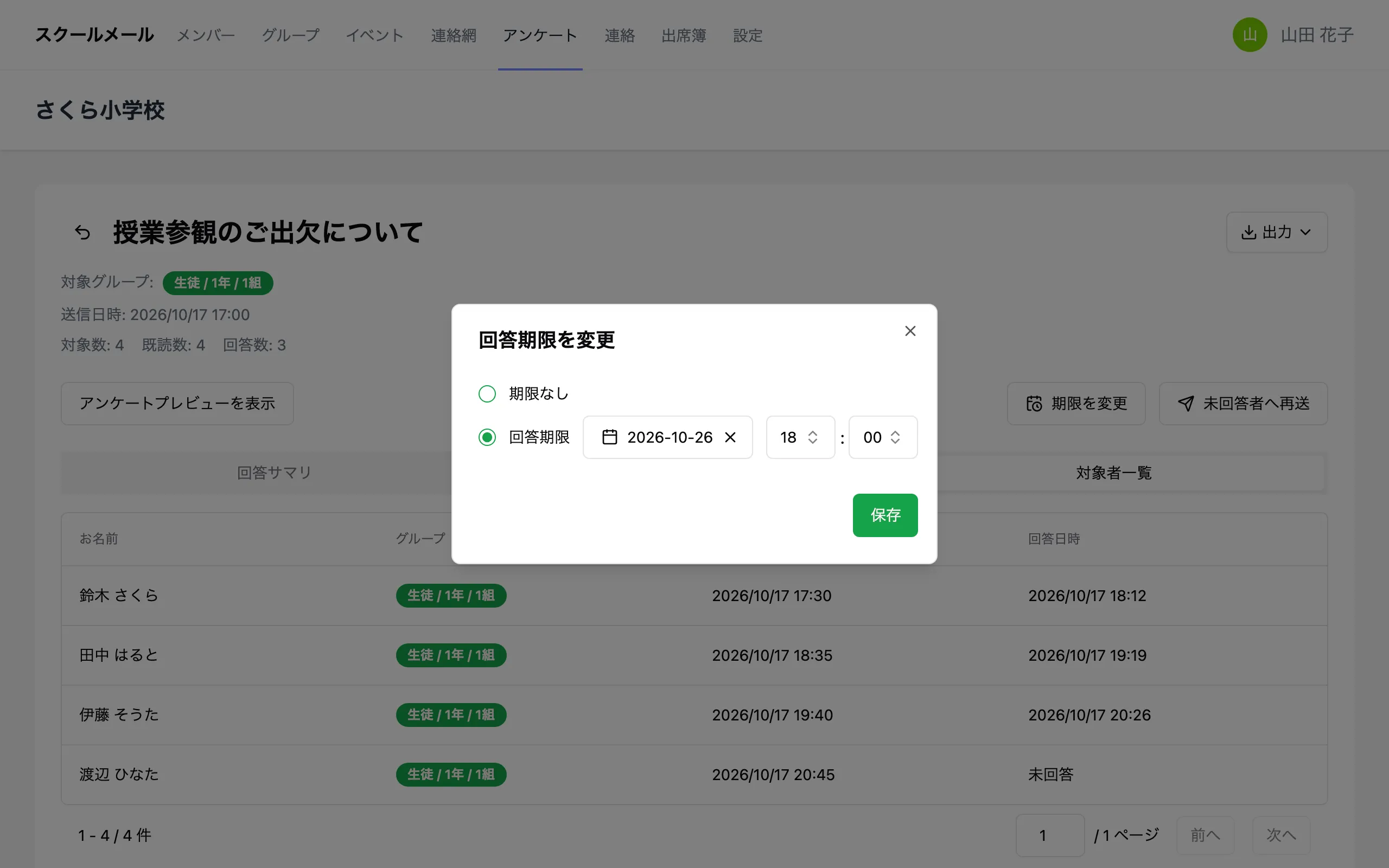Image resolution: width=1389 pixels, height=868 pixels.
Task: Select the 期限なし radio option
Action: [487, 394]
